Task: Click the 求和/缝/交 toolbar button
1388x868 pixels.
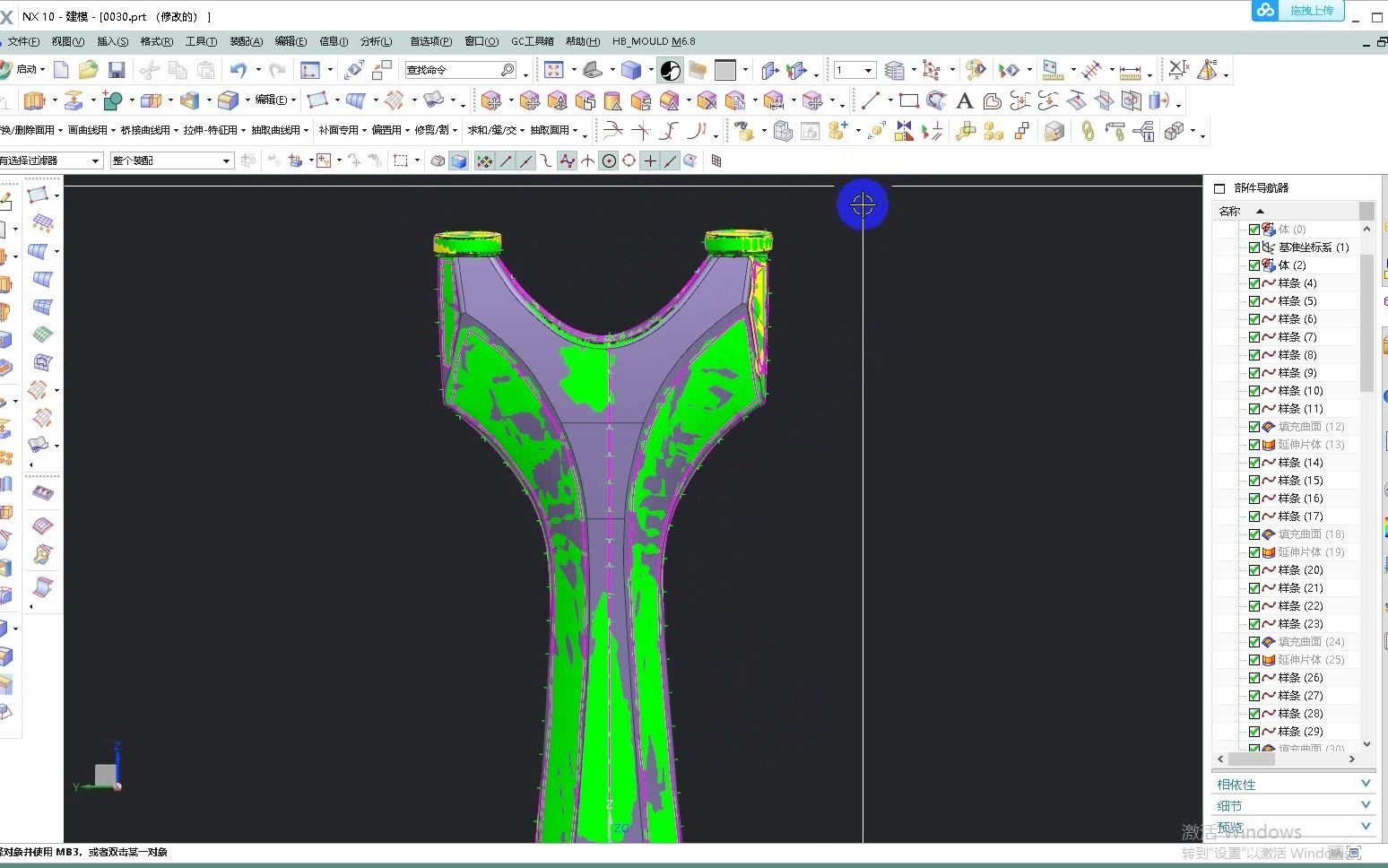Action: click(495, 130)
